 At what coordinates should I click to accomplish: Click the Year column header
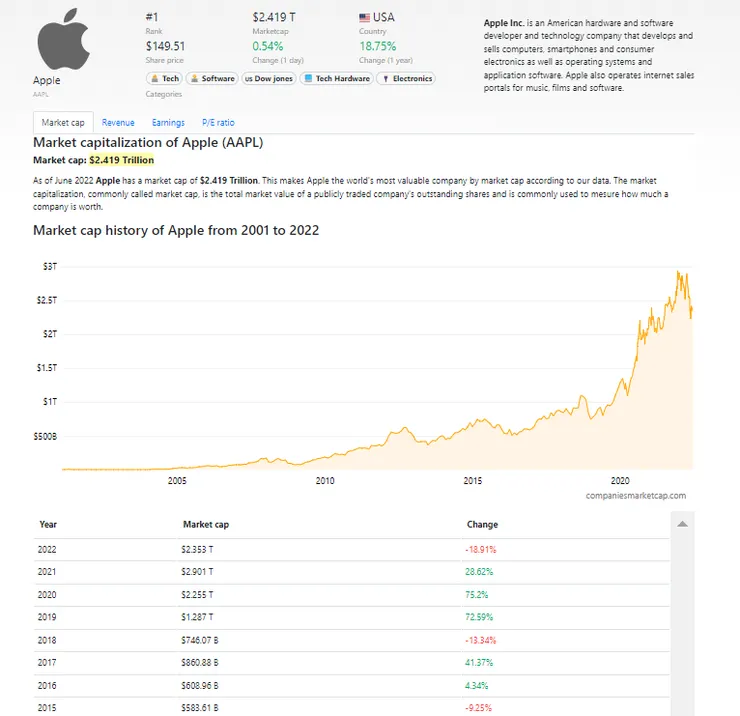point(48,524)
